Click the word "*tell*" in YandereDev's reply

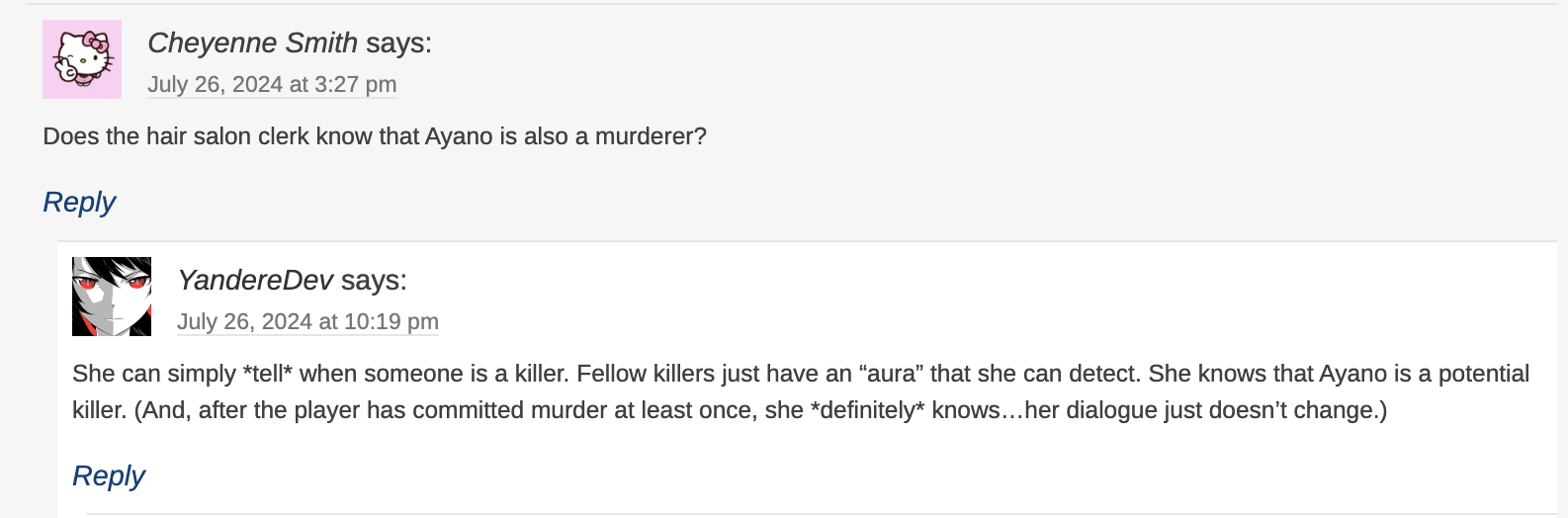click(x=268, y=374)
